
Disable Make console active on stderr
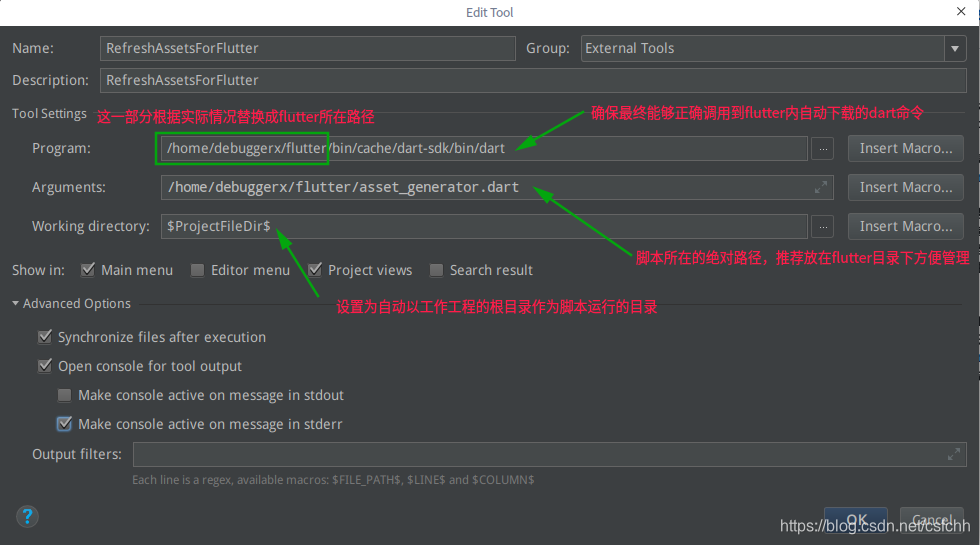[64, 424]
